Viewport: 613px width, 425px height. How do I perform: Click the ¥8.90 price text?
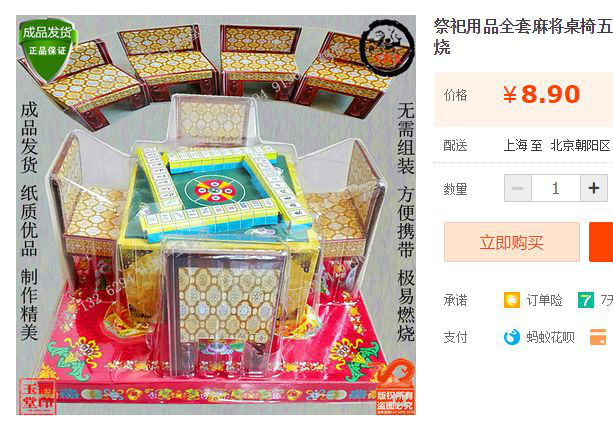click(541, 95)
